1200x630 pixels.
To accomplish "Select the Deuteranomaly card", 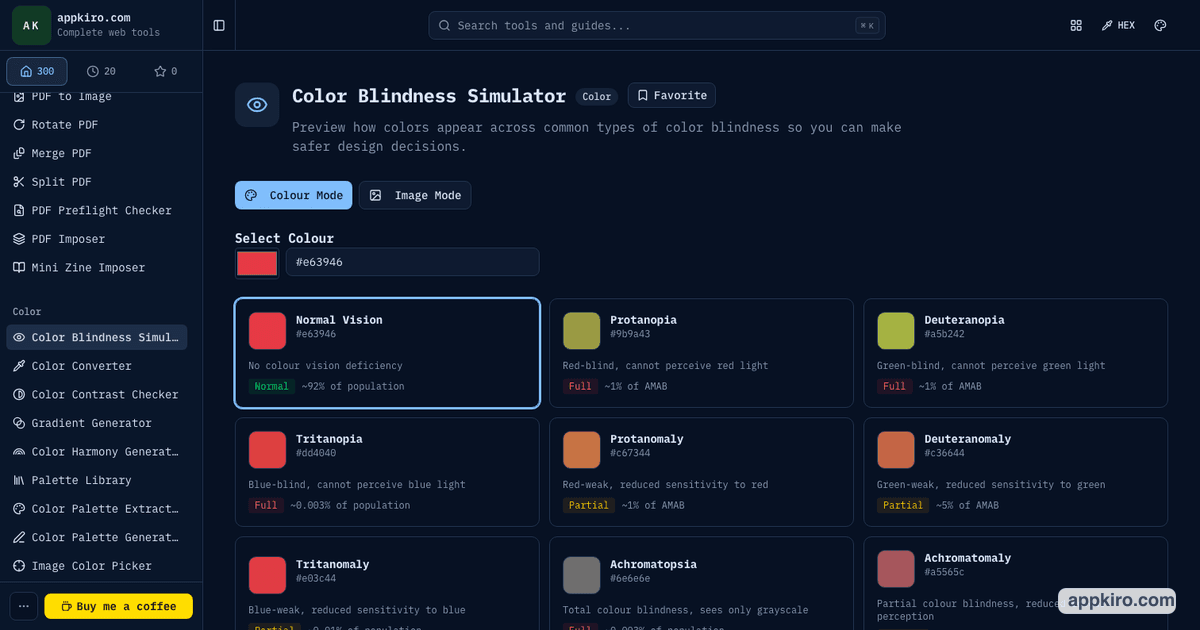I will click(x=1016, y=472).
